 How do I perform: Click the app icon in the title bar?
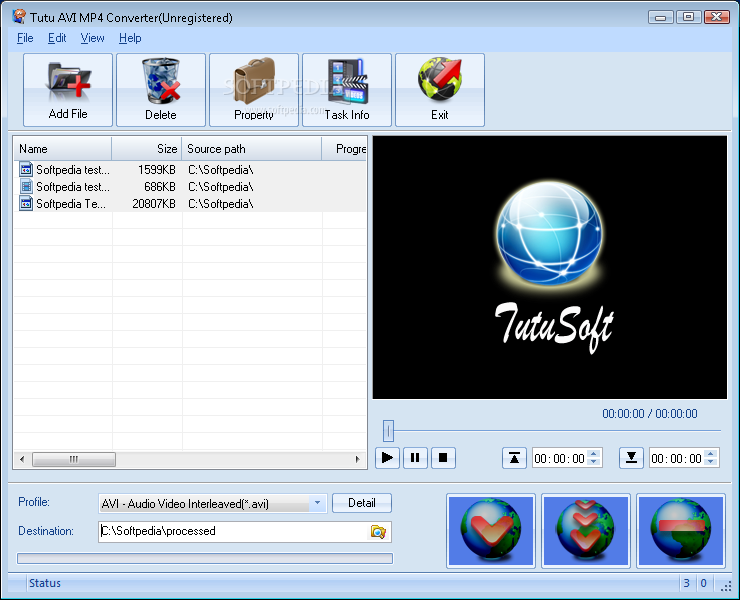19,17
